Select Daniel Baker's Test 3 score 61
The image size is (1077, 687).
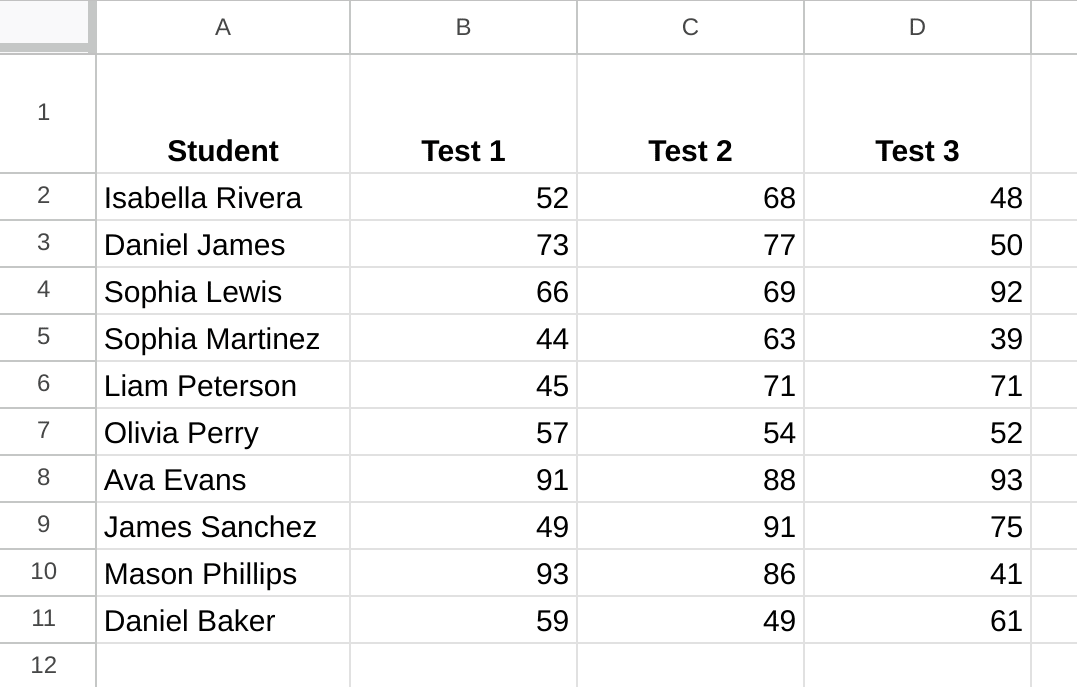[x=918, y=620]
